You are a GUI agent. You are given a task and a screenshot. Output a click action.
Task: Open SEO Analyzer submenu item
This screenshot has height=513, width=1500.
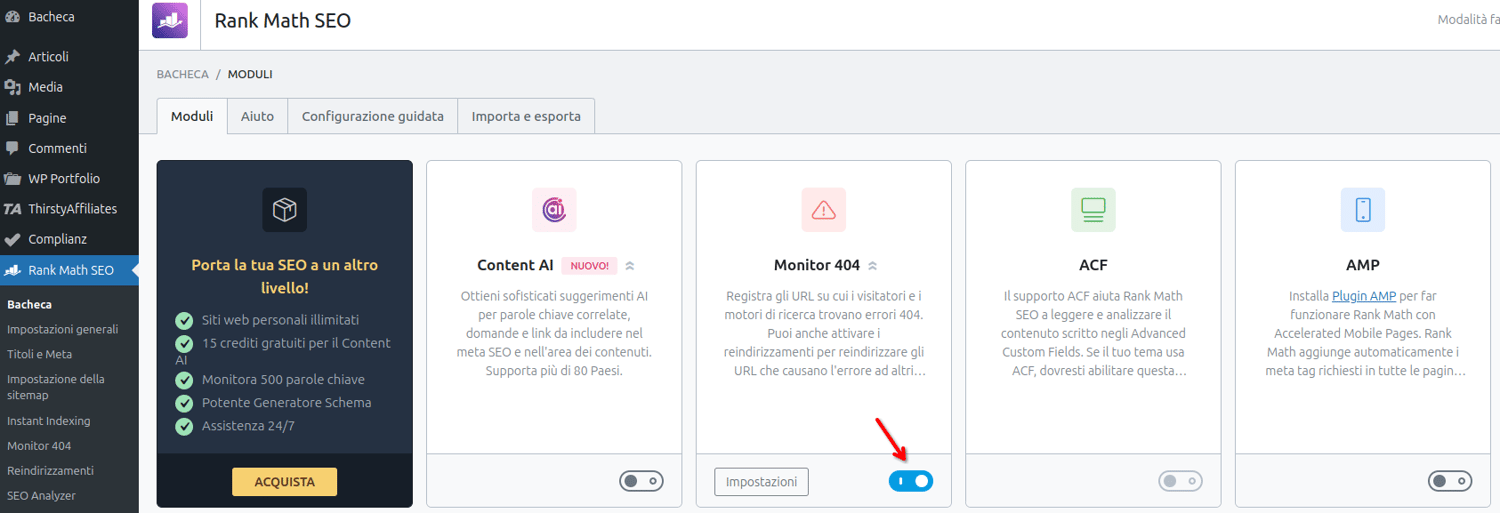click(41, 496)
